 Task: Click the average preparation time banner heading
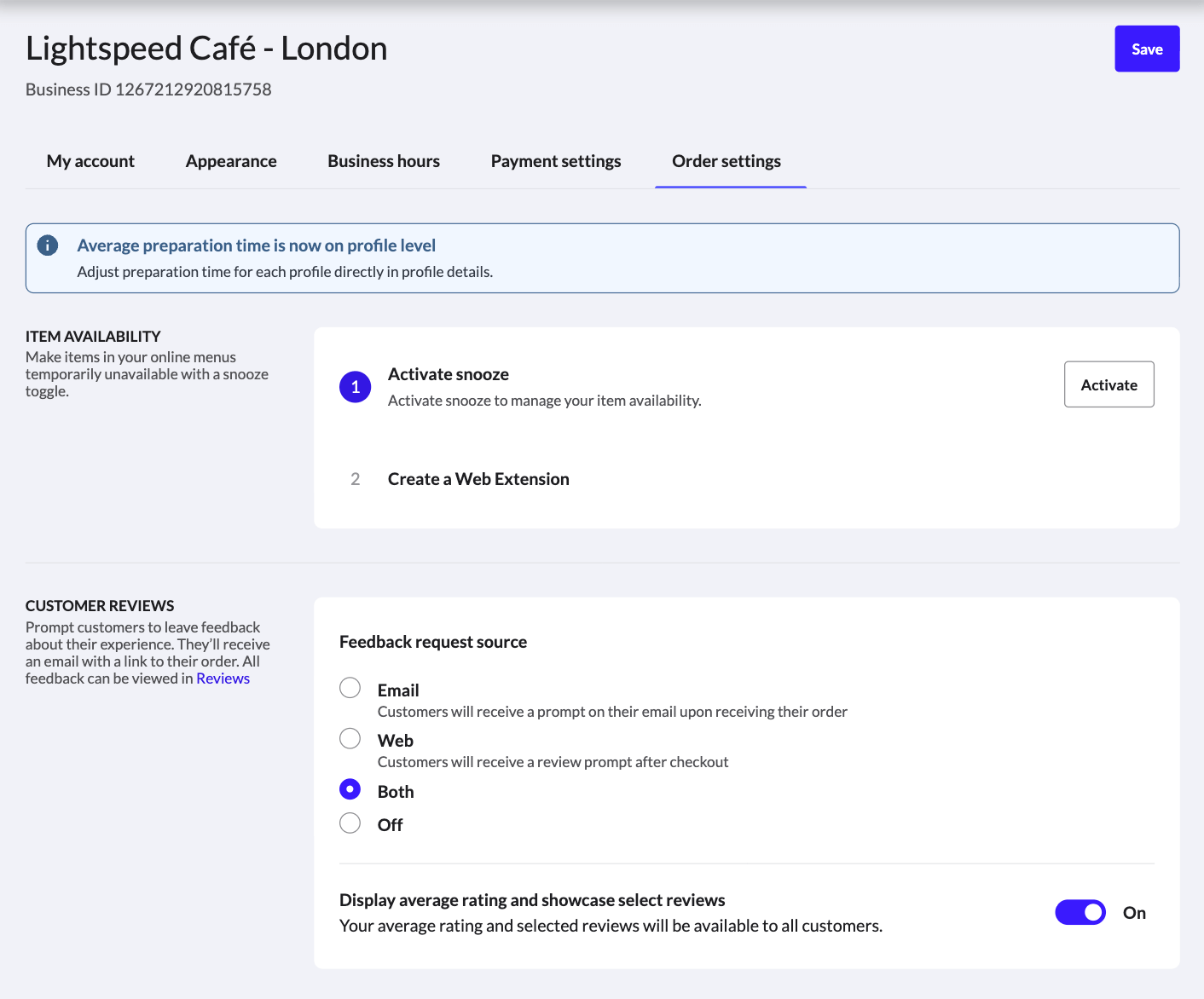pyautogui.click(x=256, y=245)
